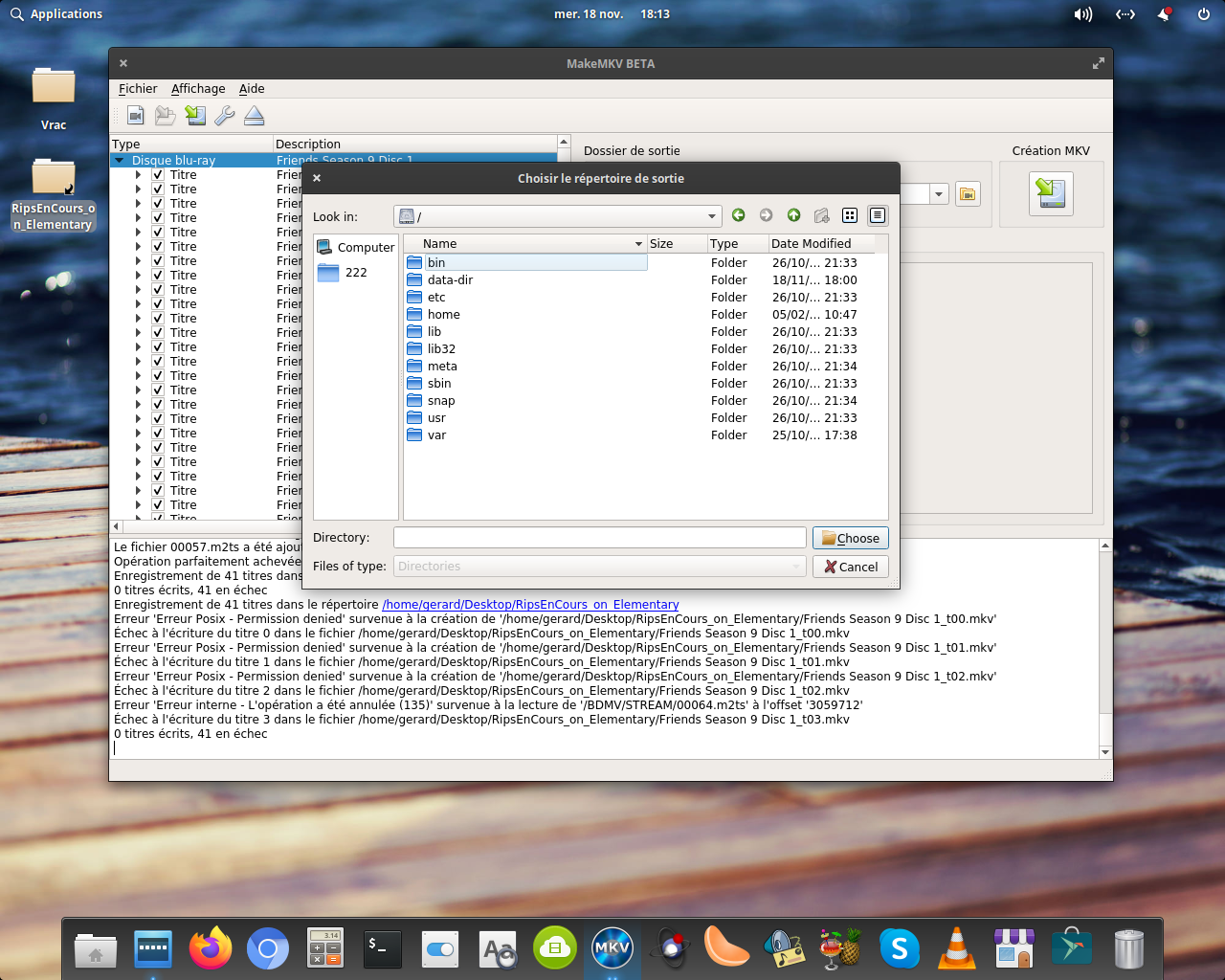Toggle the third Titre checkbox

158,204
